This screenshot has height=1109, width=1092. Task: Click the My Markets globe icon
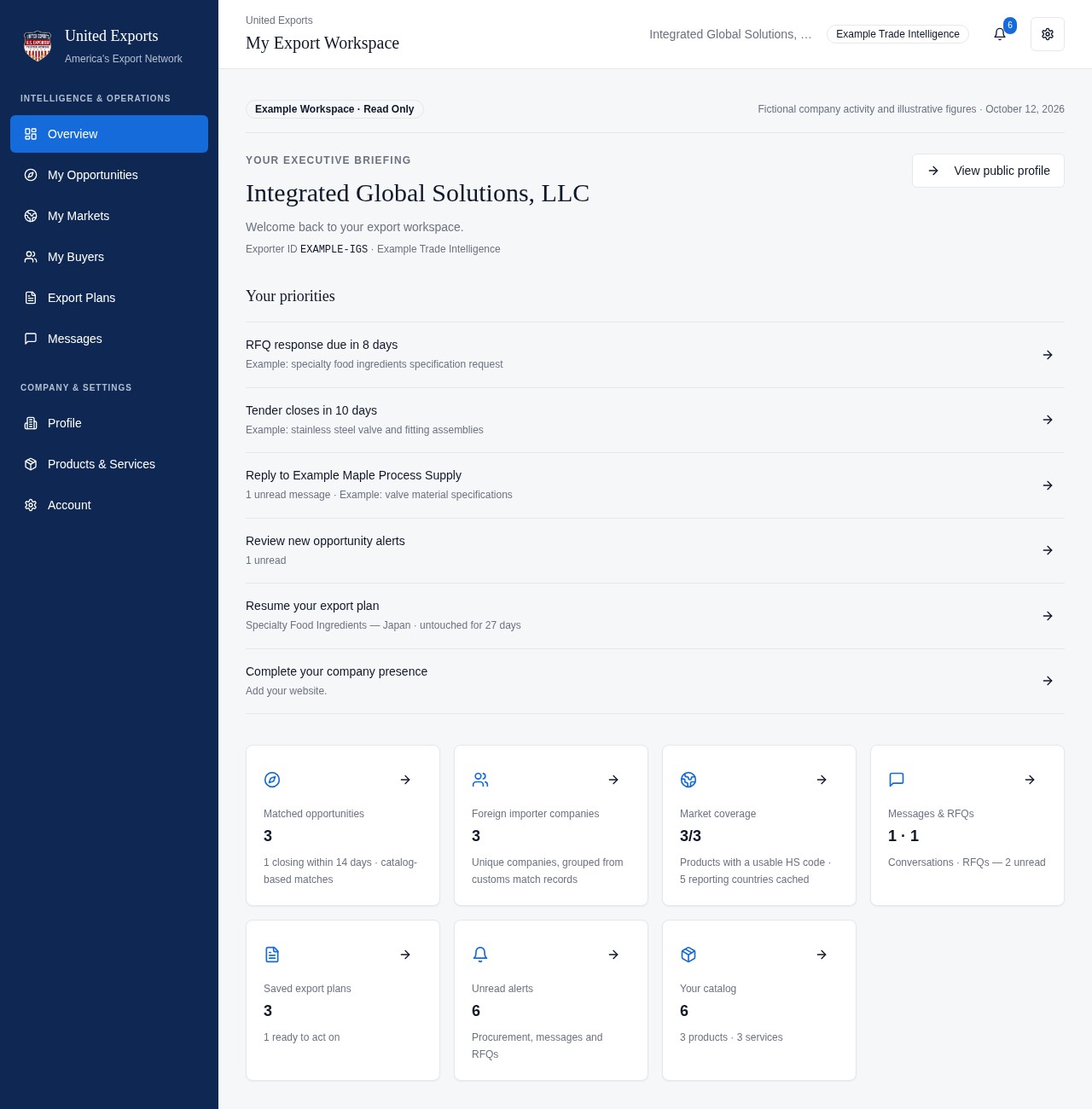[x=31, y=216]
